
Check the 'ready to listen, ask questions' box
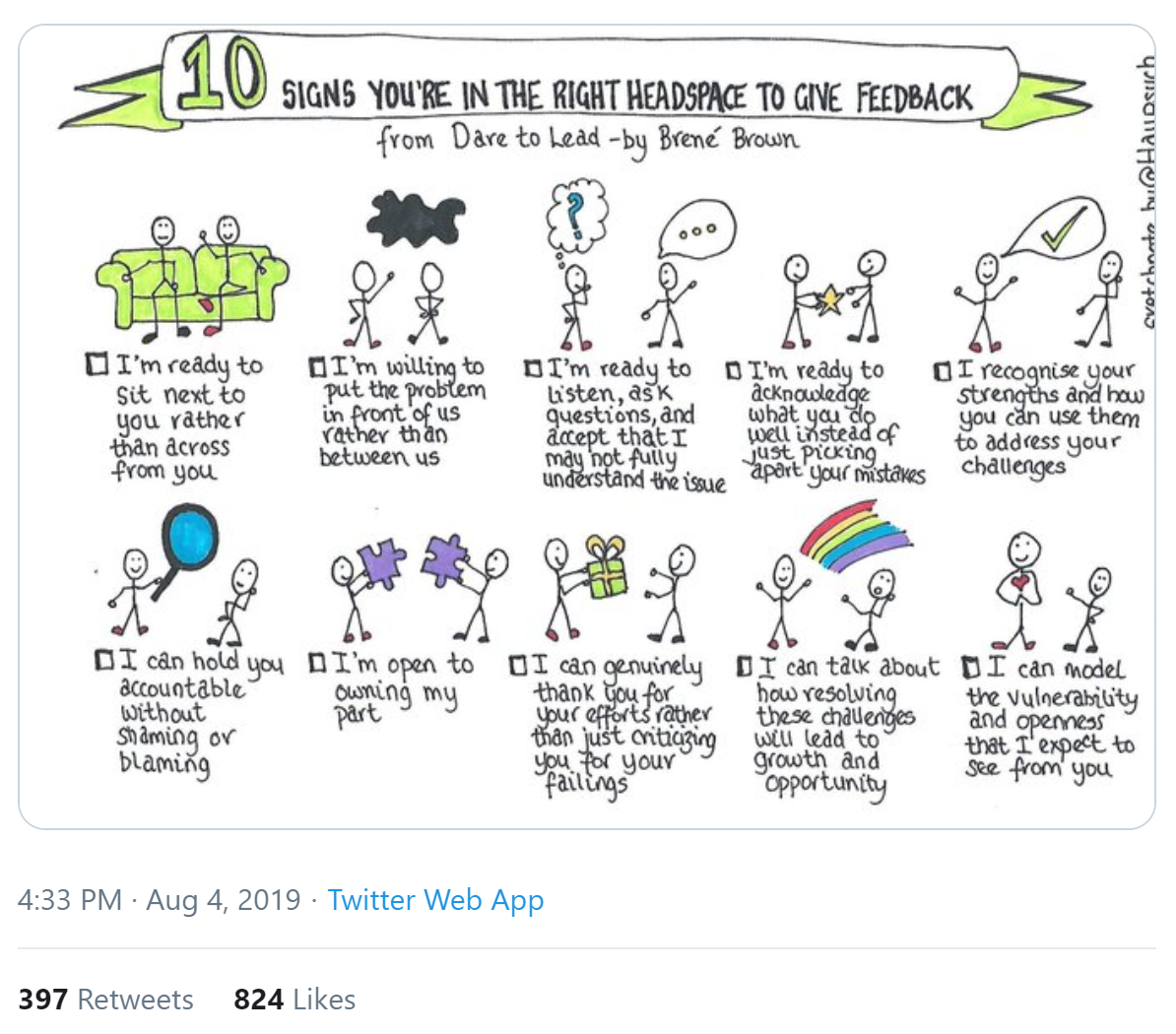click(x=533, y=368)
